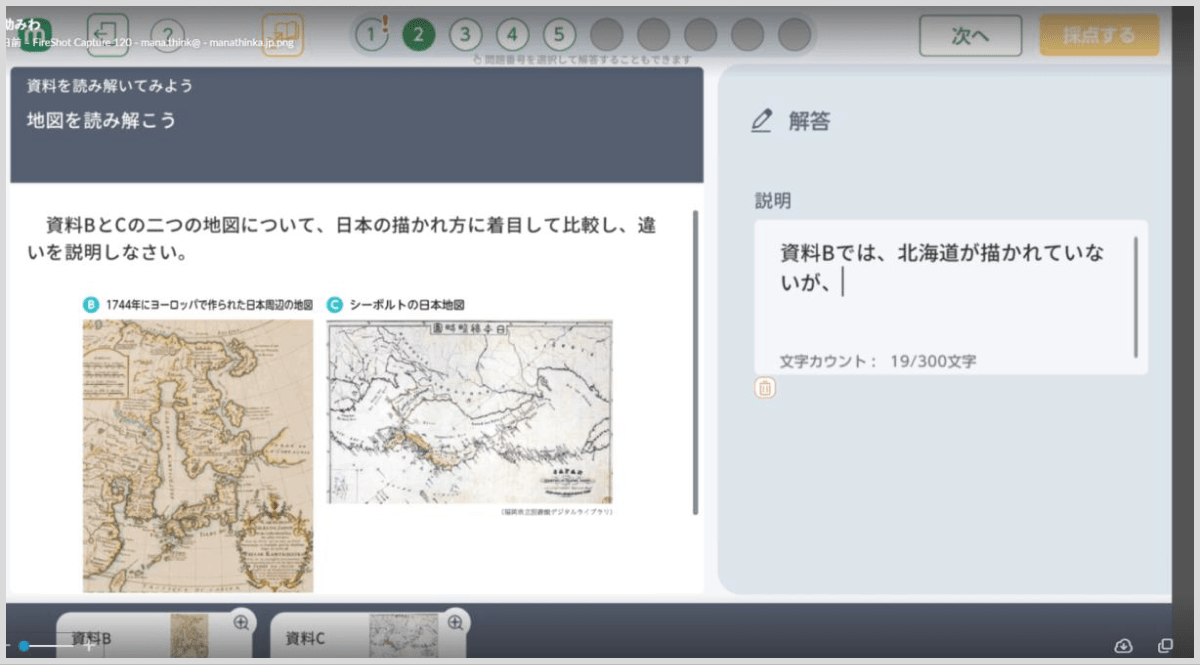Open the 資料B card at bottom
The height and width of the screenshot is (665, 1200).
155,637
